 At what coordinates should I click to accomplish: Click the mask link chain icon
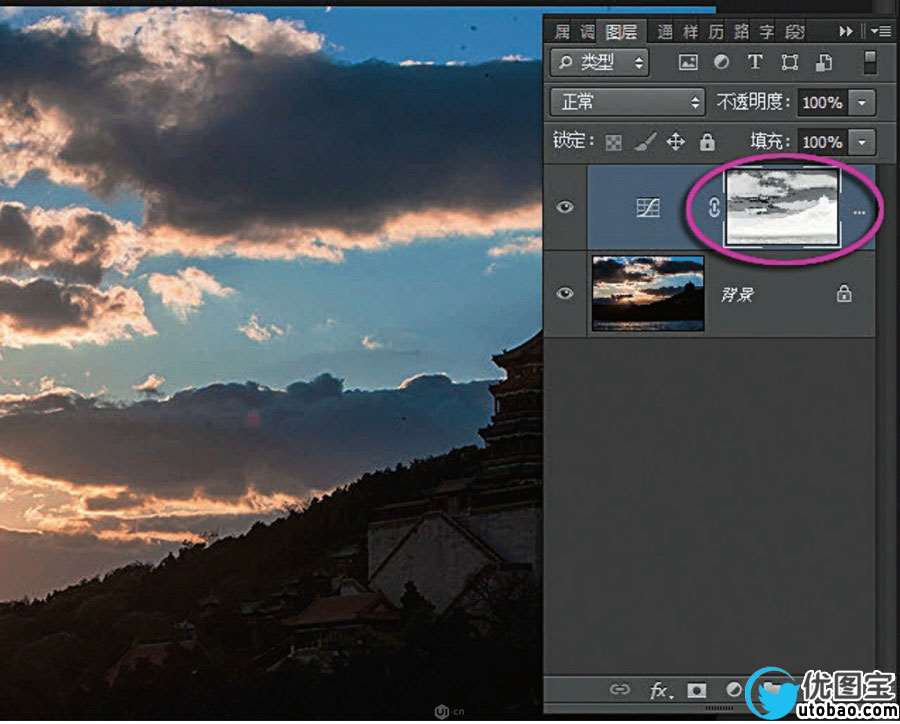click(x=713, y=207)
